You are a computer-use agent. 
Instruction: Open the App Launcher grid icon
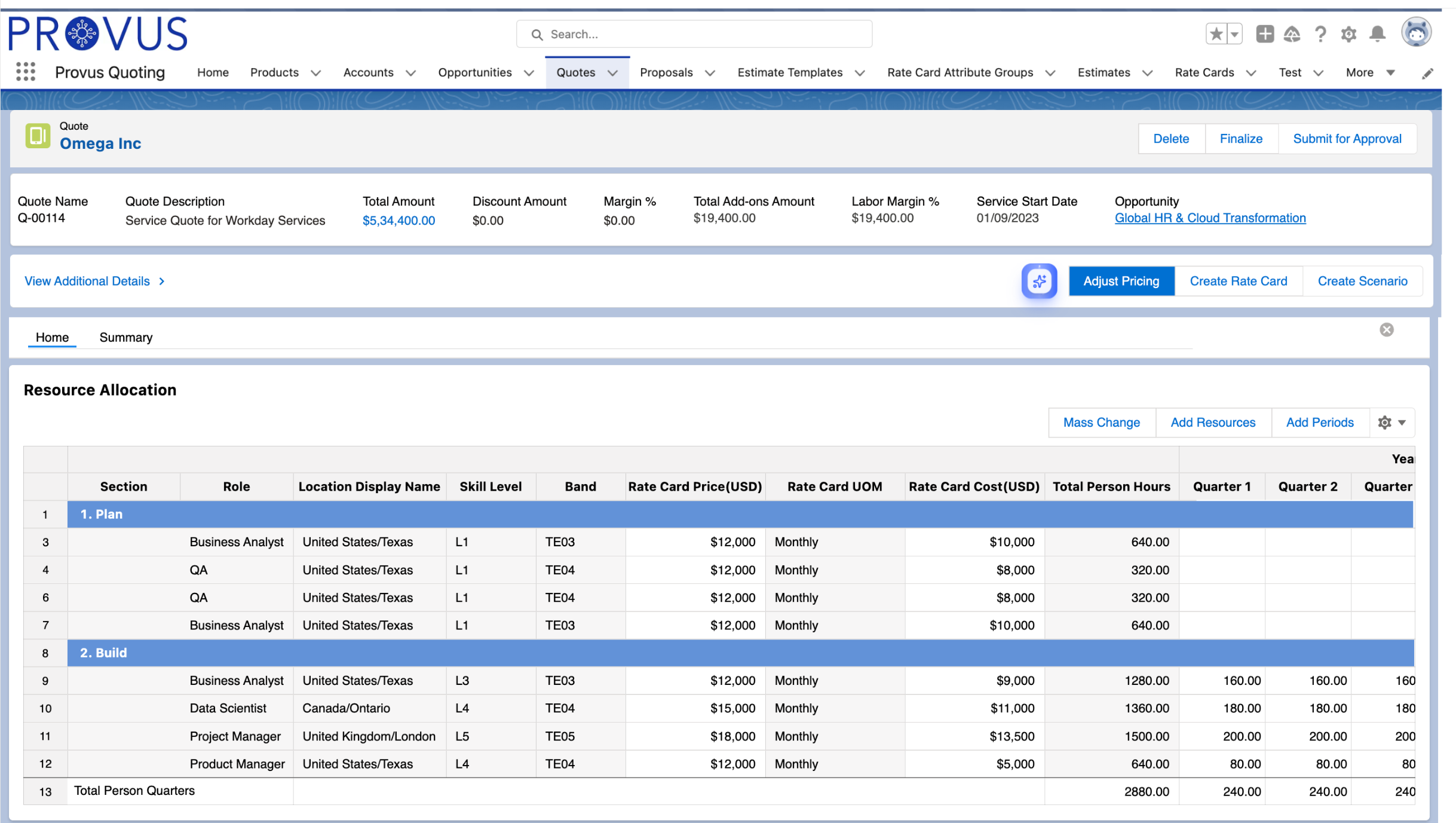pos(25,72)
